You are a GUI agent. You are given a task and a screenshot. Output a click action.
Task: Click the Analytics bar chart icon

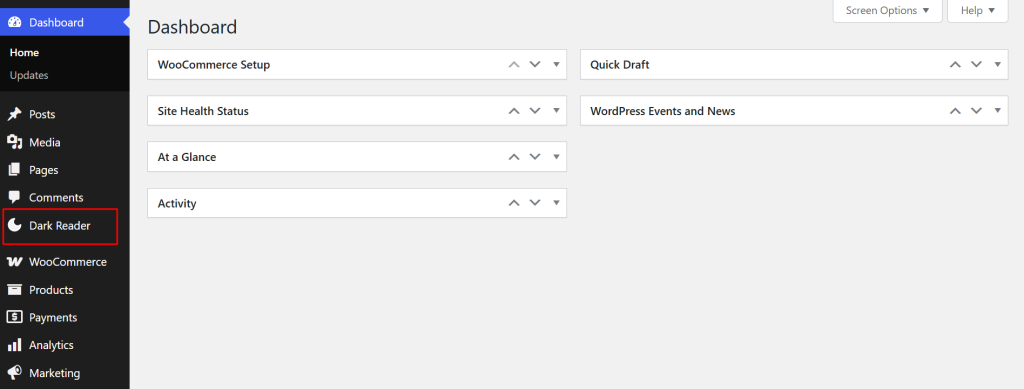click(14, 345)
